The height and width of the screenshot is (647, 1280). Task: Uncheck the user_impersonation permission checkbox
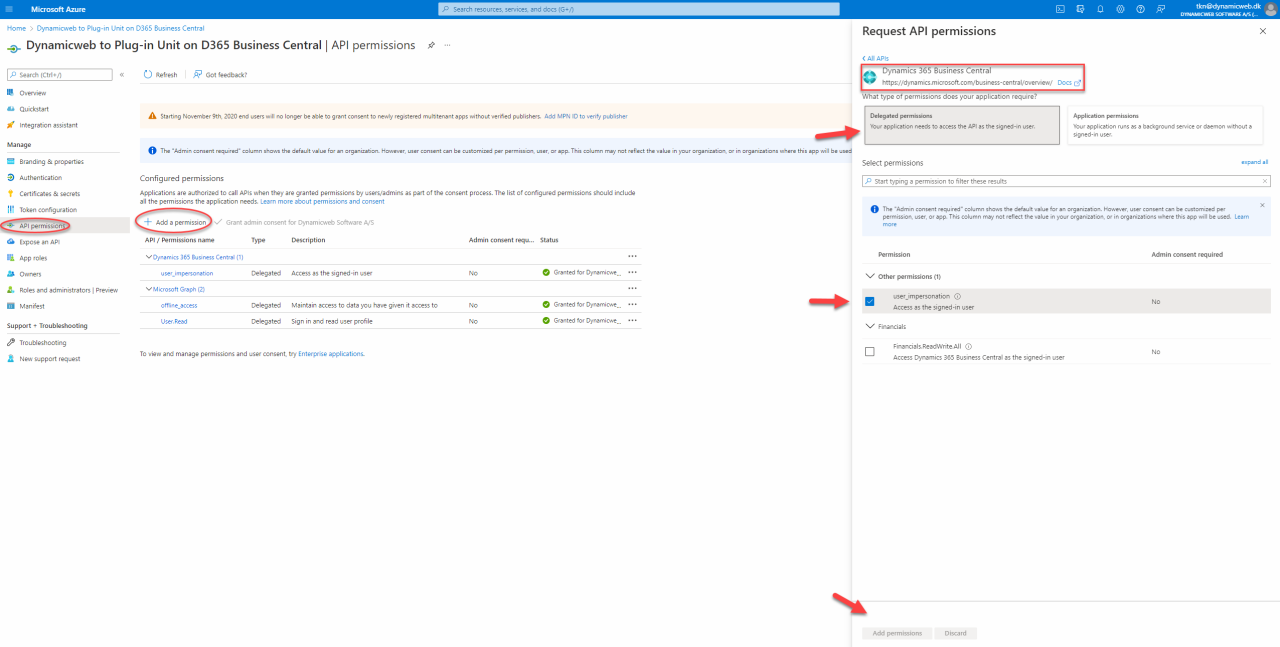(869, 301)
